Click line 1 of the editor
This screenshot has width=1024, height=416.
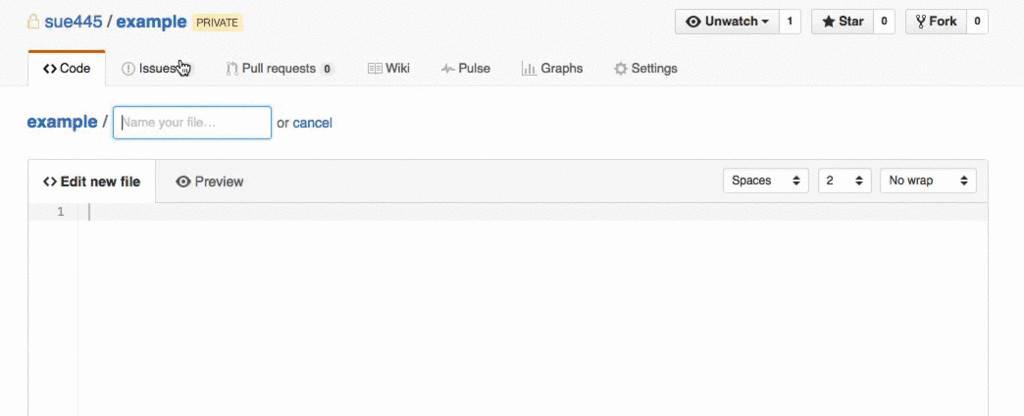(x=533, y=212)
